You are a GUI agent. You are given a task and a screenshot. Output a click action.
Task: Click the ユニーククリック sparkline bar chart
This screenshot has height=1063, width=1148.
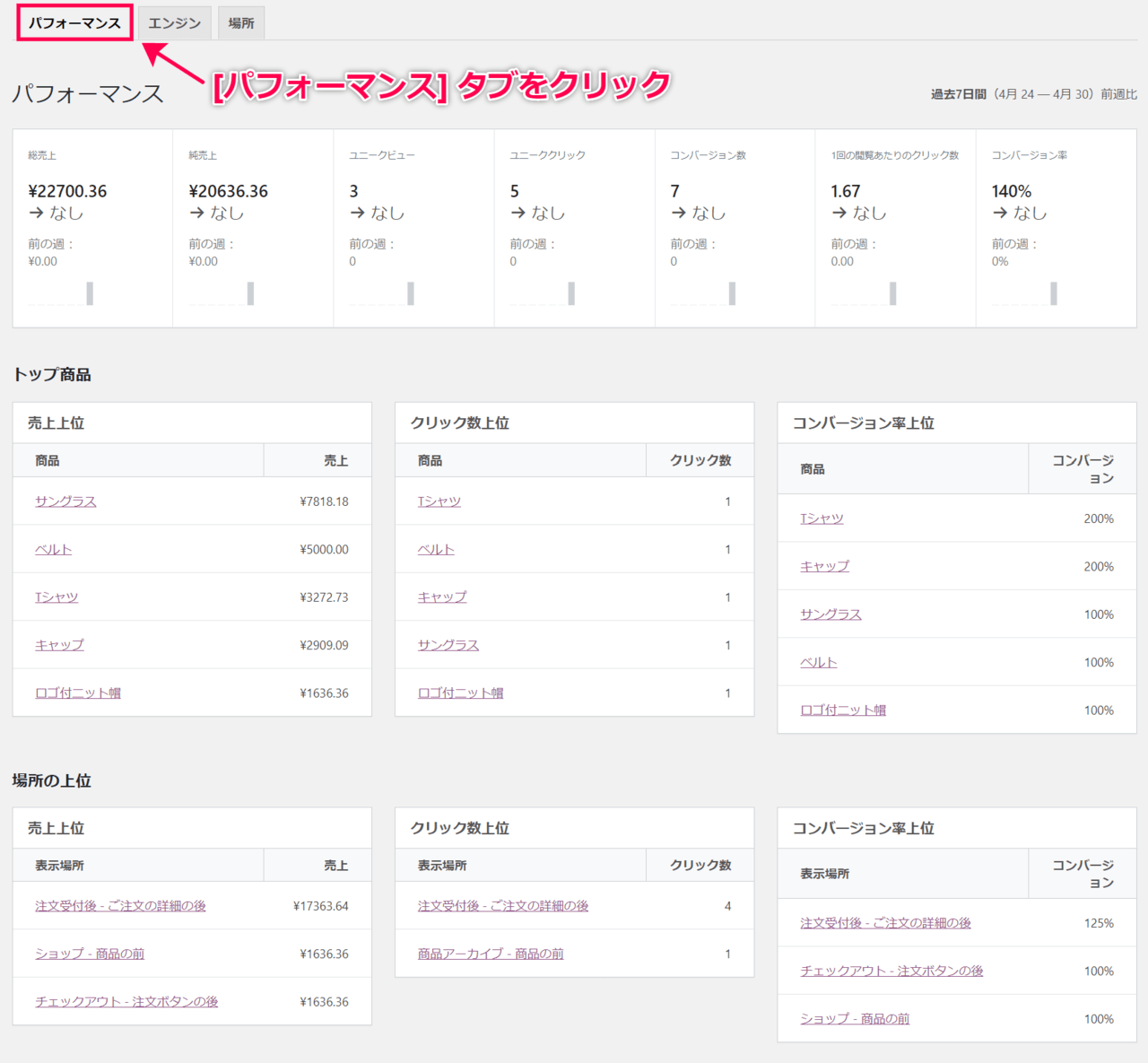click(543, 293)
